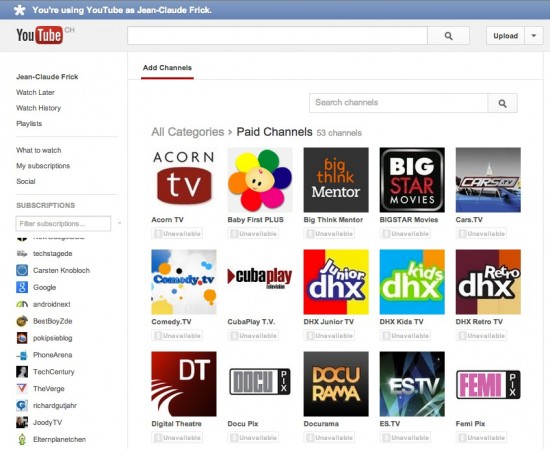This screenshot has width=550, height=449.
Task: Click the Search channels input field
Action: coord(398,103)
